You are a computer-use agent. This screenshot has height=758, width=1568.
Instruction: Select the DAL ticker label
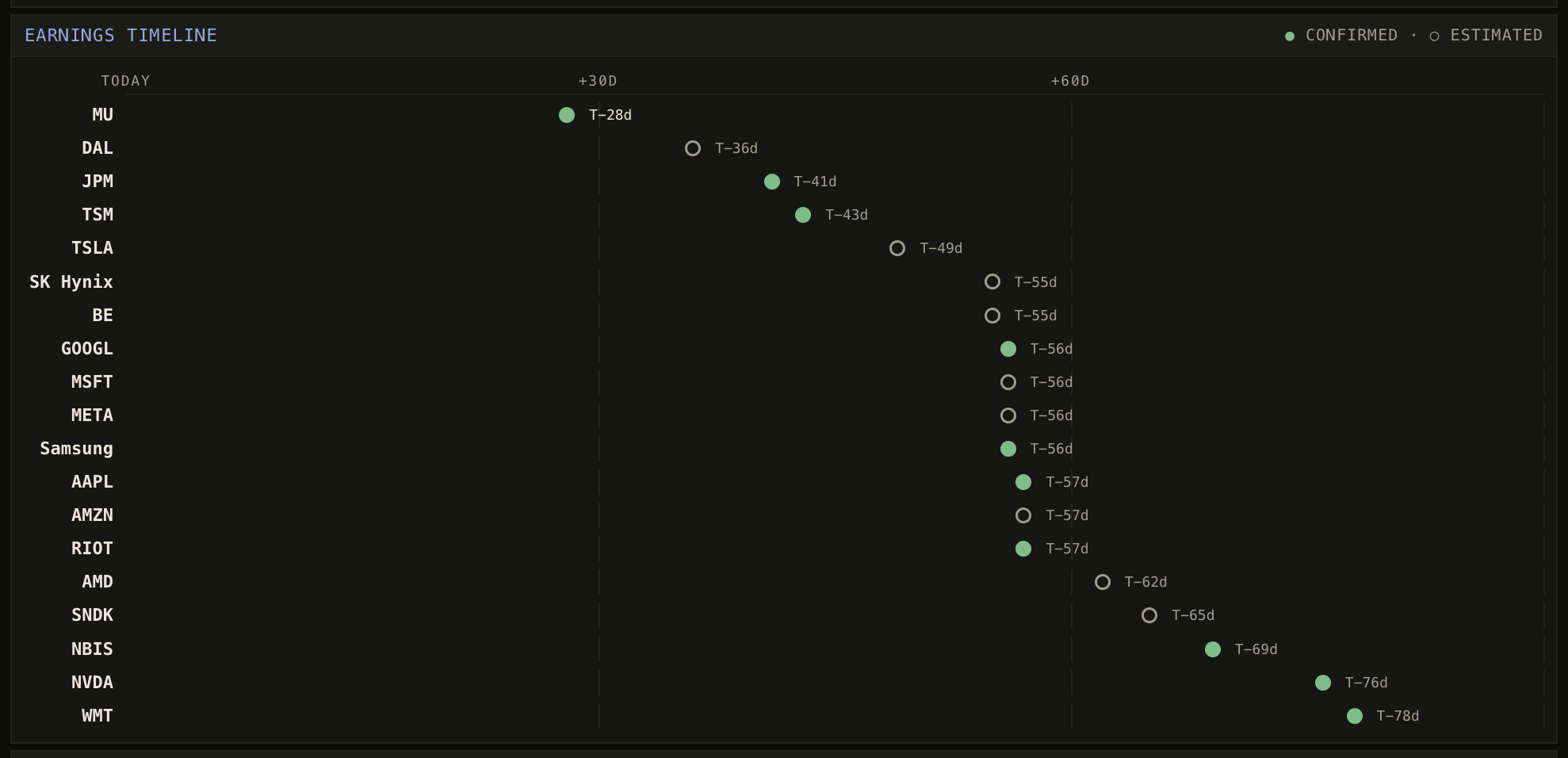98,148
